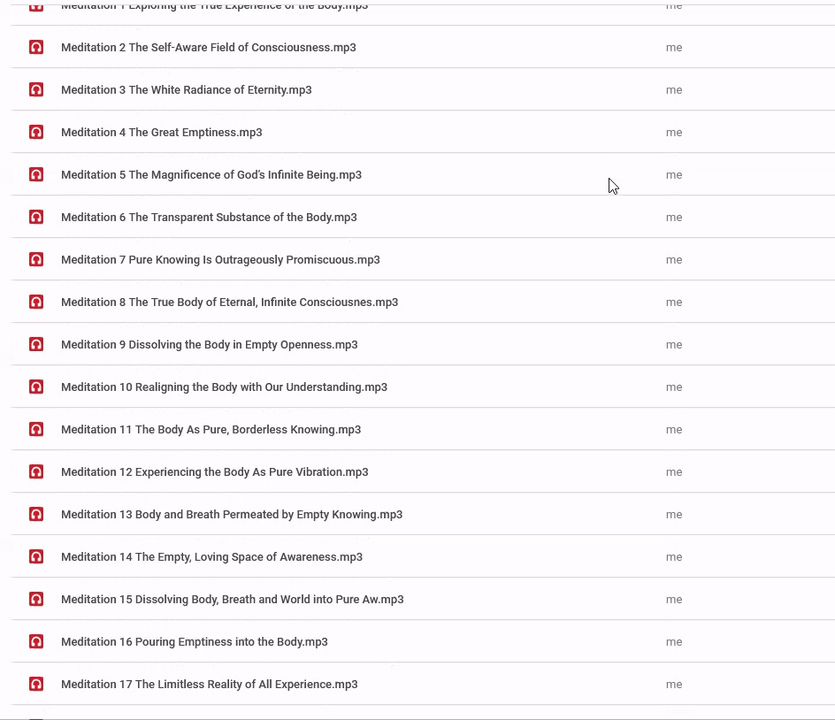
Task: Select audio icon next to Meditation 8
Action: coord(36,302)
